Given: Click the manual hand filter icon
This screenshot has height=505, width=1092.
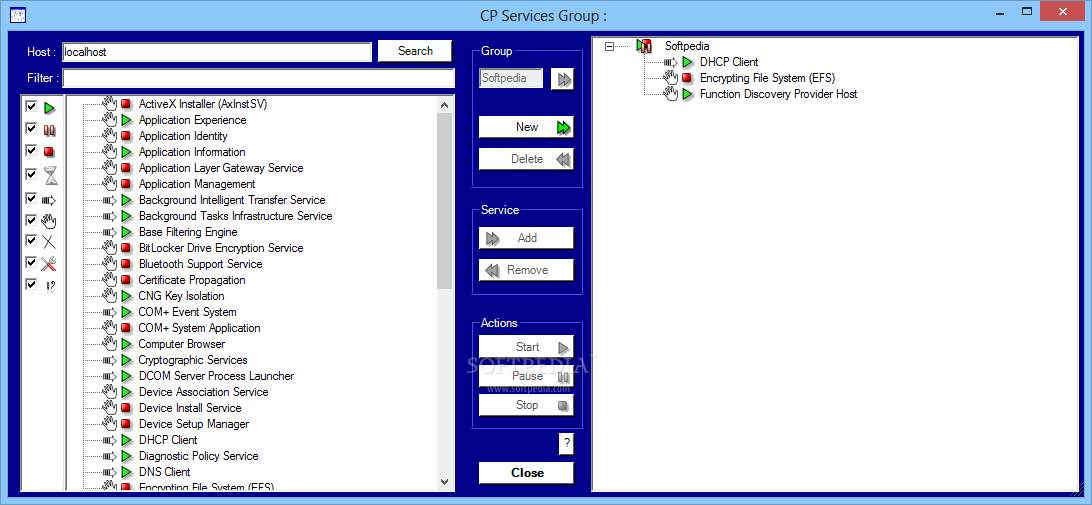Looking at the screenshot, I should (49, 222).
